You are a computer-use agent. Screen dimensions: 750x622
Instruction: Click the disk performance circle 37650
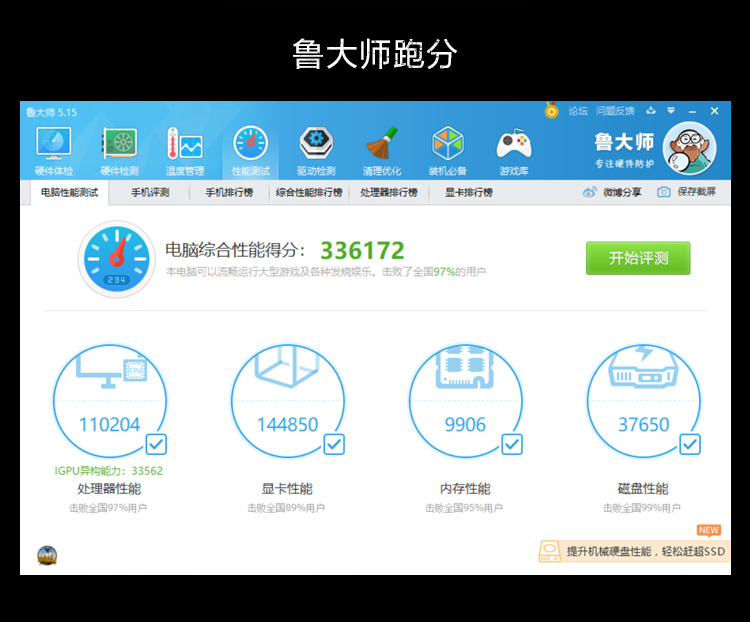point(643,401)
